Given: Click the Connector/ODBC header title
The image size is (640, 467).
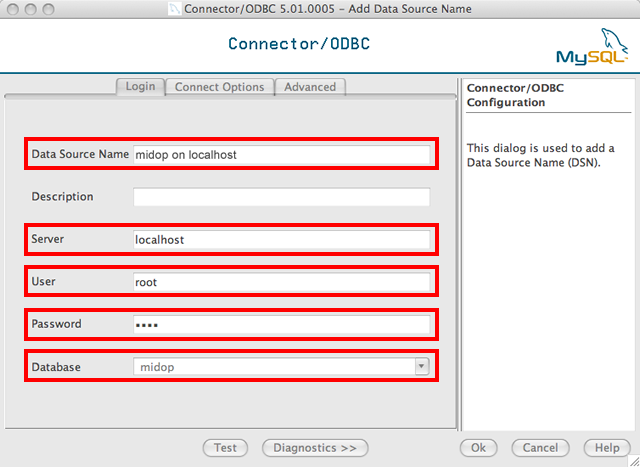Looking at the screenshot, I should 299,44.
